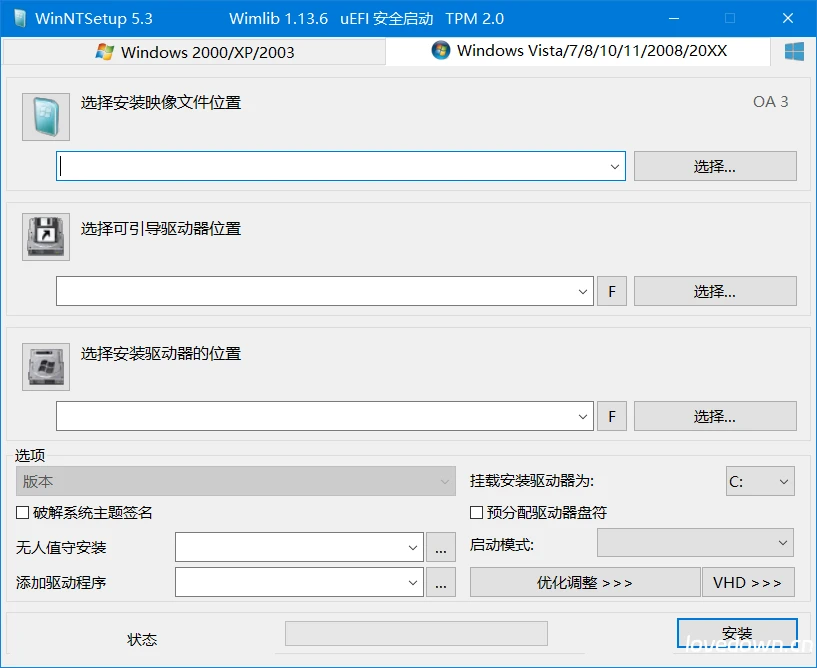The height and width of the screenshot is (668, 817).
Task: Click the installation drive location icon
Action: click(44, 366)
